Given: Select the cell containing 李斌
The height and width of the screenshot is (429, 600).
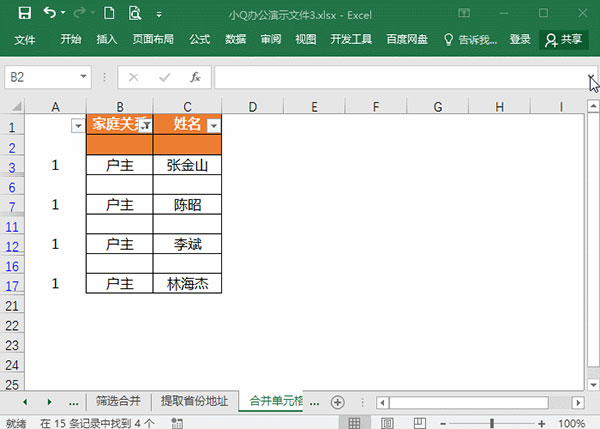Looking at the screenshot, I should (187, 244).
